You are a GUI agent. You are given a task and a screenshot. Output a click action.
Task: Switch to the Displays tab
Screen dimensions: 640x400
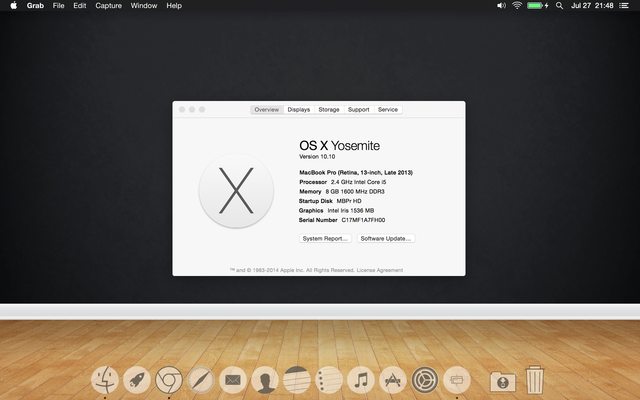point(299,109)
